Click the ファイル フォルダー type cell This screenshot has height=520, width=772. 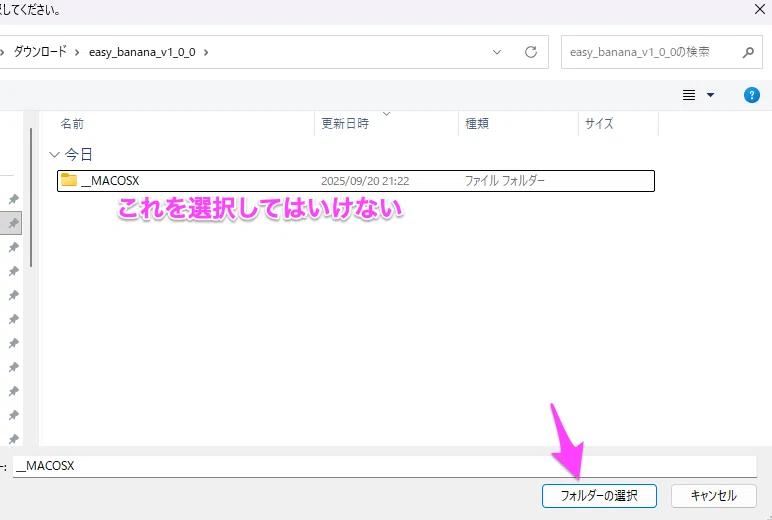(505, 181)
